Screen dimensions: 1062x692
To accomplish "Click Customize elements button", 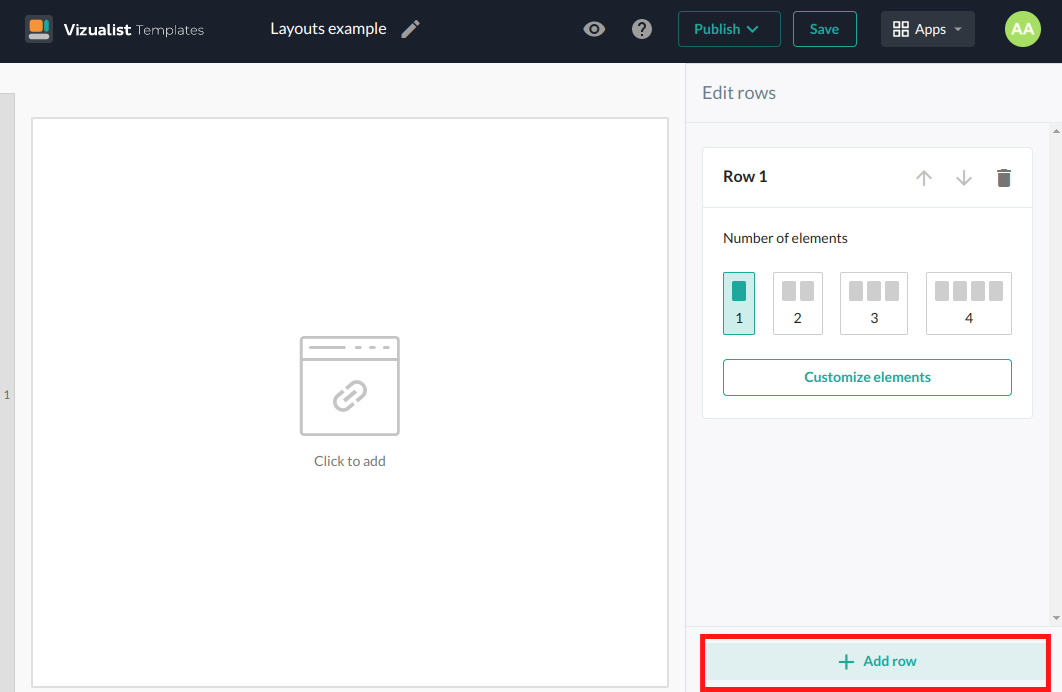I will pyautogui.click(x=867, y=377).
